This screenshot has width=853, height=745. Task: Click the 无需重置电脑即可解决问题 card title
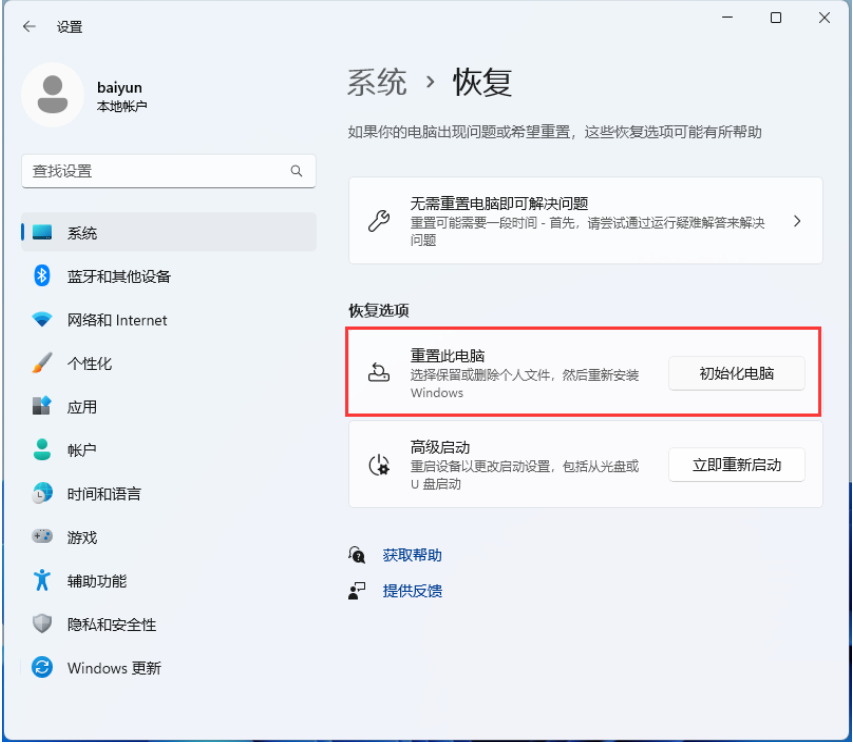(x=499, y=204)
